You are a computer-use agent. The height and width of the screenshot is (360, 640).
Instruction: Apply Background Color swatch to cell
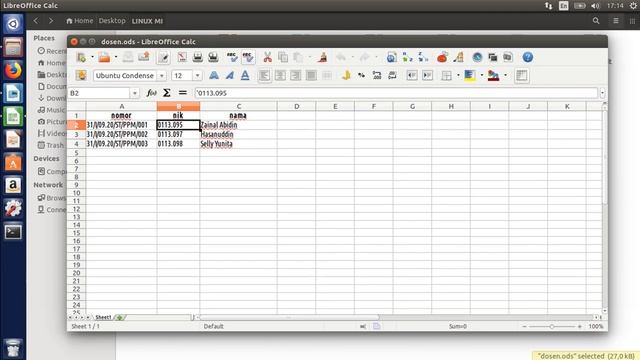pyautogui.click(x=470, y=76)
